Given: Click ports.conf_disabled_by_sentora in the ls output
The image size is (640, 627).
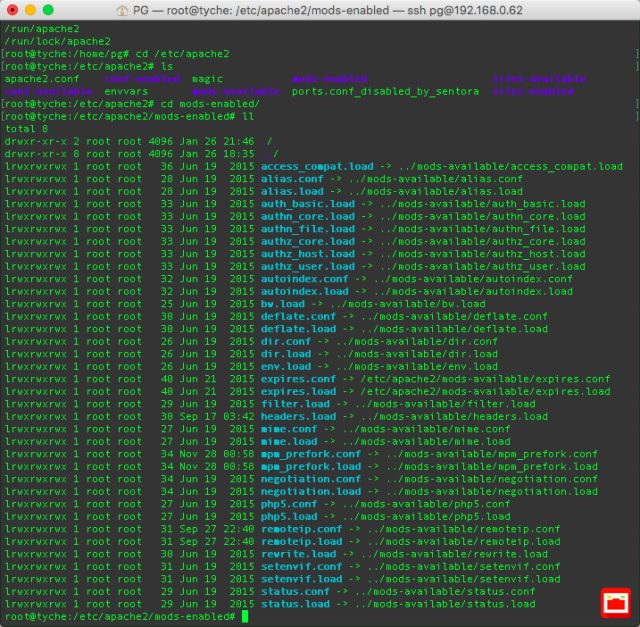Looking at the screenshot, I should 385,91.
